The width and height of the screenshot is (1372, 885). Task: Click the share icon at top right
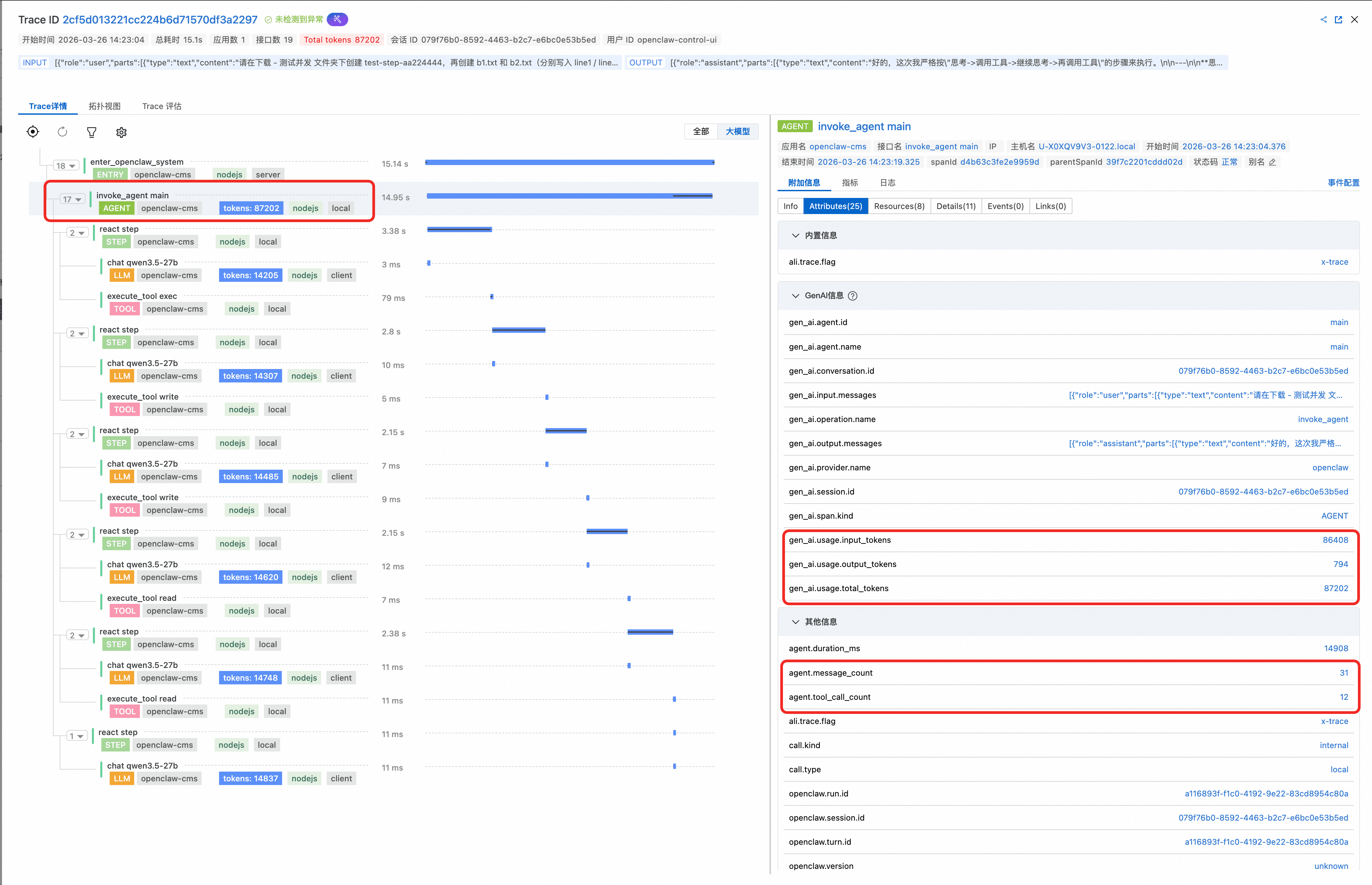(1323, 19)
